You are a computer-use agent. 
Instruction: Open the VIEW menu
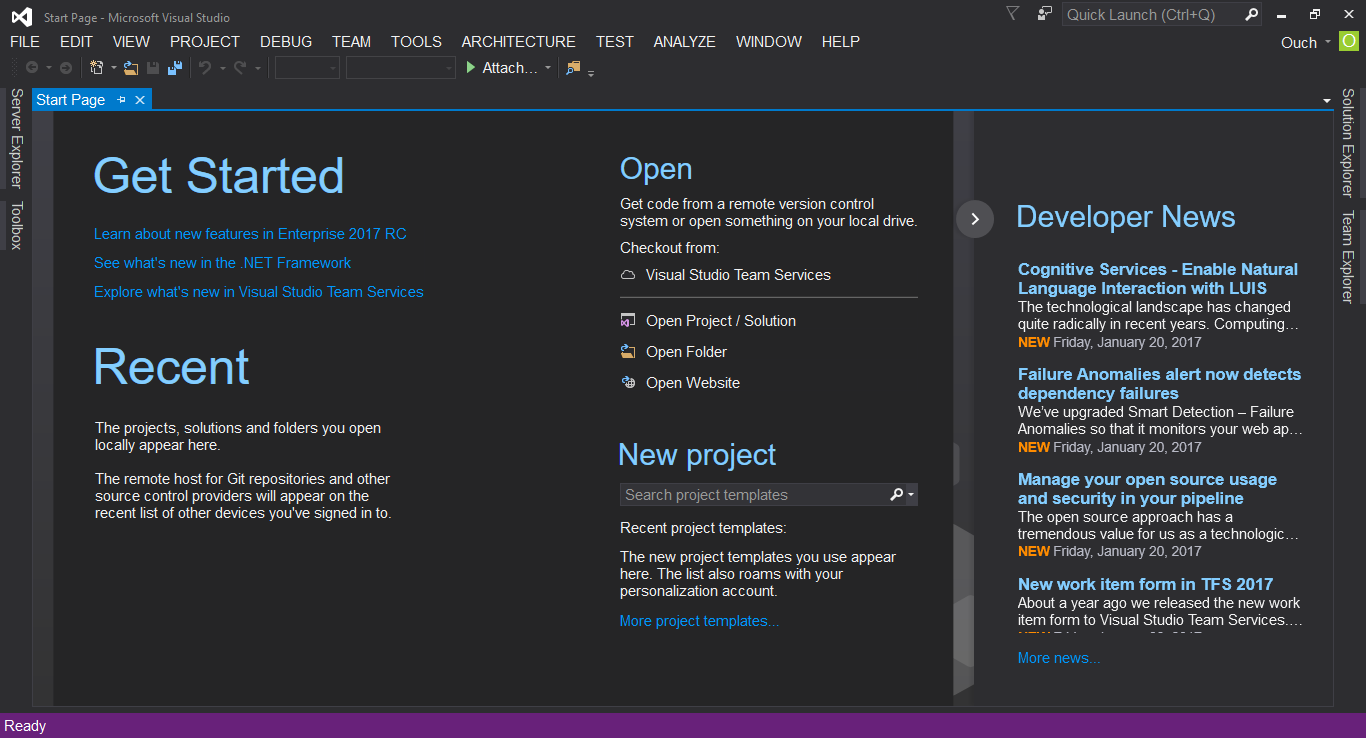131,42
